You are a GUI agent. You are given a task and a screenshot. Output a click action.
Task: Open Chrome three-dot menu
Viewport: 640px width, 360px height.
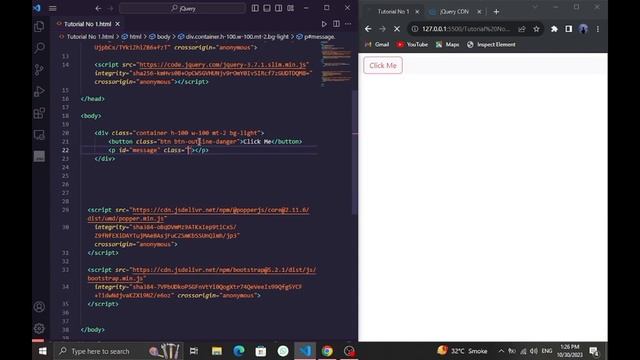[x=598, y=29]
